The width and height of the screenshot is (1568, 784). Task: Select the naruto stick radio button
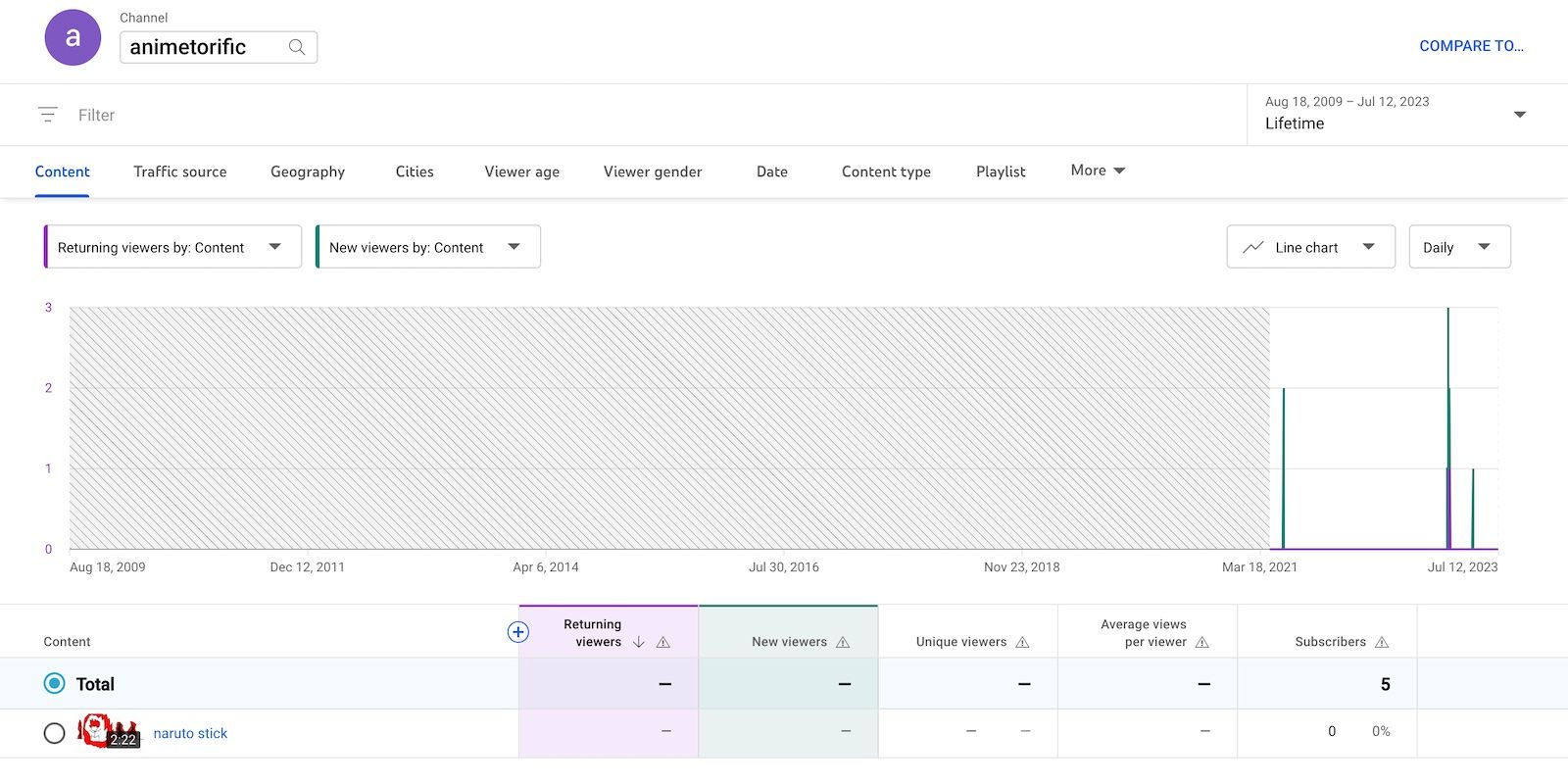[x=55, y=733]
